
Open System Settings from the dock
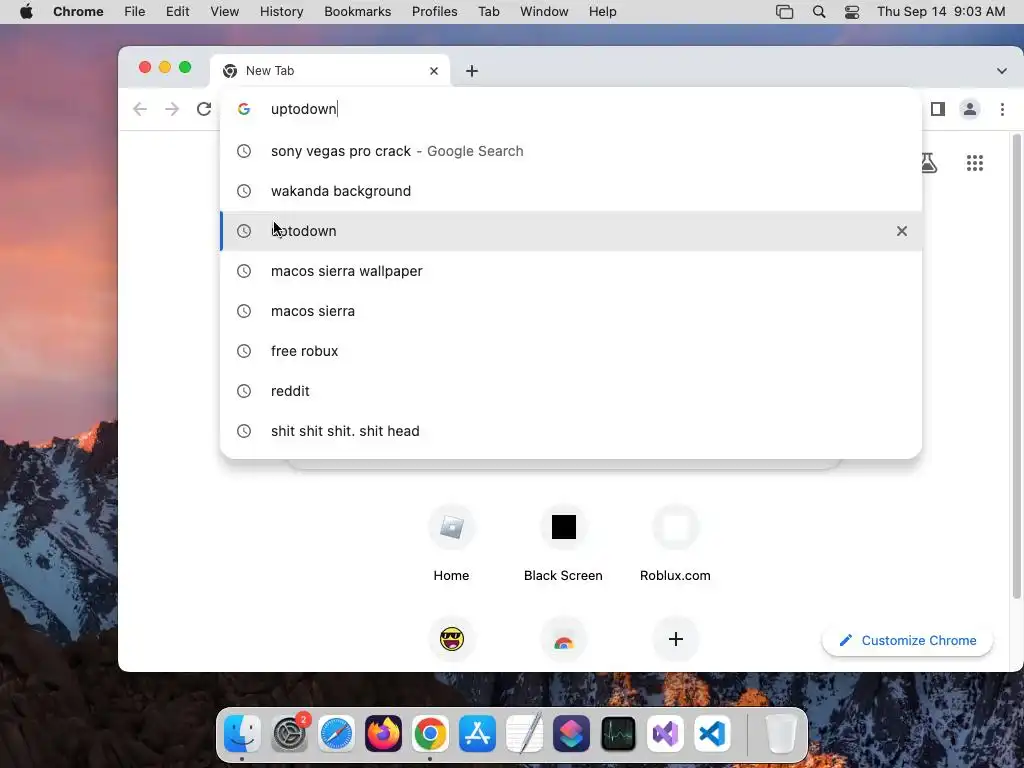tap(289, 733)
